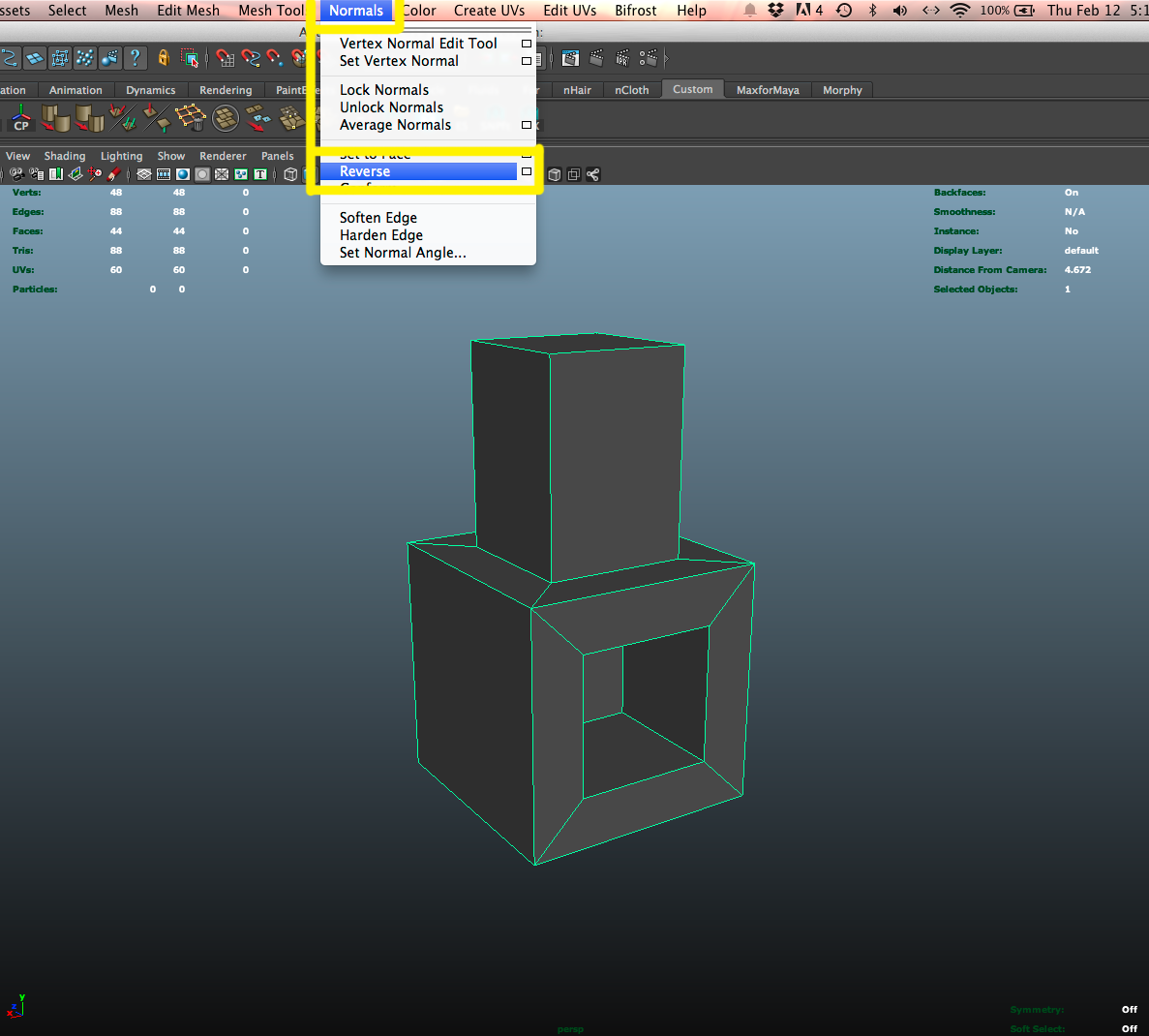Click the IPR render clapperboard icon
The width and height of the screenshot is (1149, 1036).
(621, 58)
